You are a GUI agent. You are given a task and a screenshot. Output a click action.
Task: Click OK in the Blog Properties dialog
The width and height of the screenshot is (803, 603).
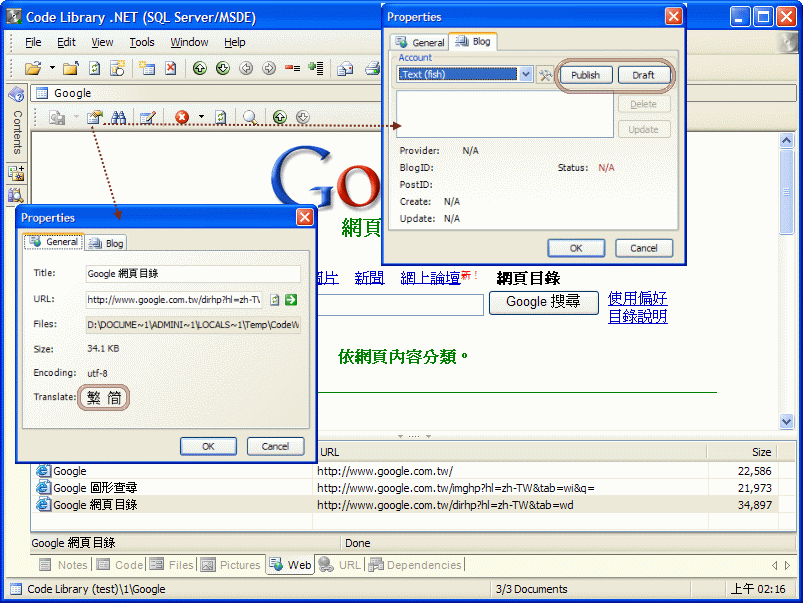pyautogui.click(x=576, y=248)
